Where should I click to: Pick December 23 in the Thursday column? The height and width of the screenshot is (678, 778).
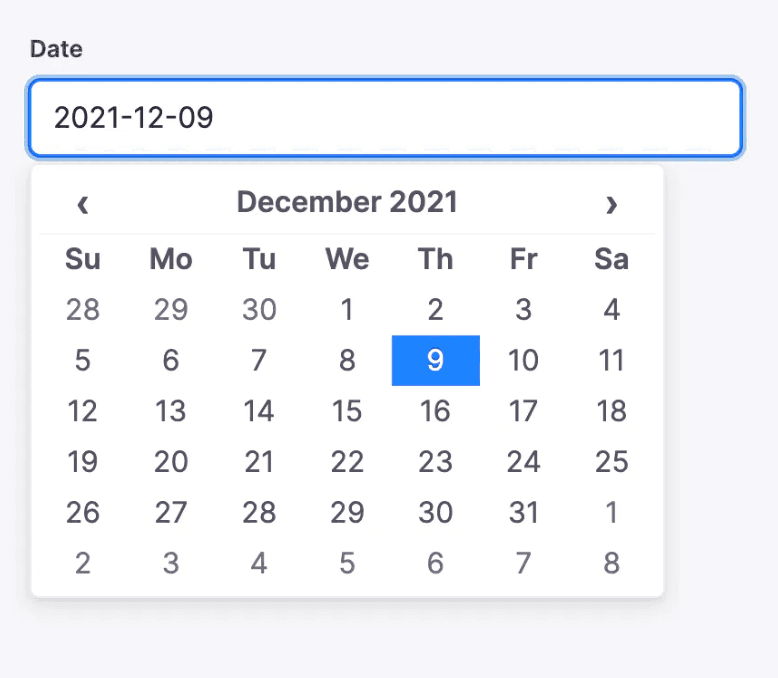(436, 462)
